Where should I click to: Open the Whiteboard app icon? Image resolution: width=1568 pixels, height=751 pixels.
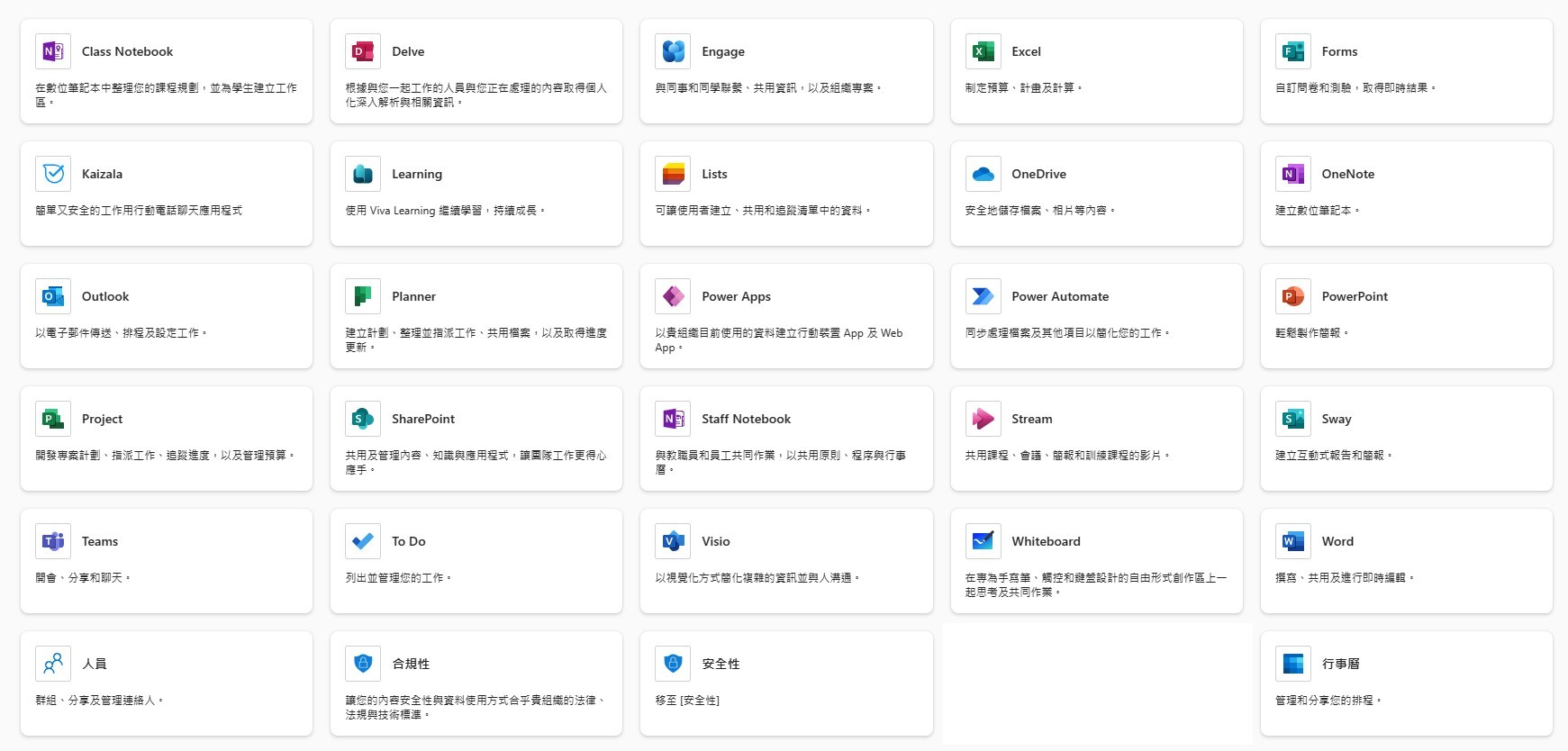tap(983, 541)
